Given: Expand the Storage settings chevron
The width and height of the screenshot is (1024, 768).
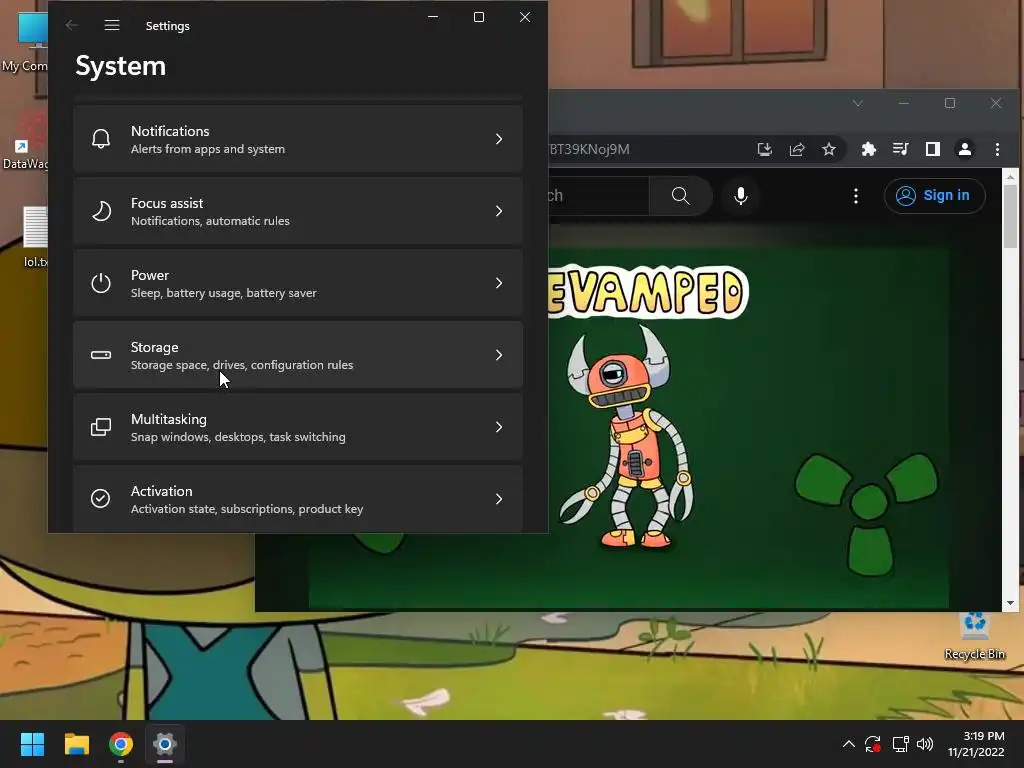Looking at the screenshot, I should pyautogui.click(x=499, y=355).
